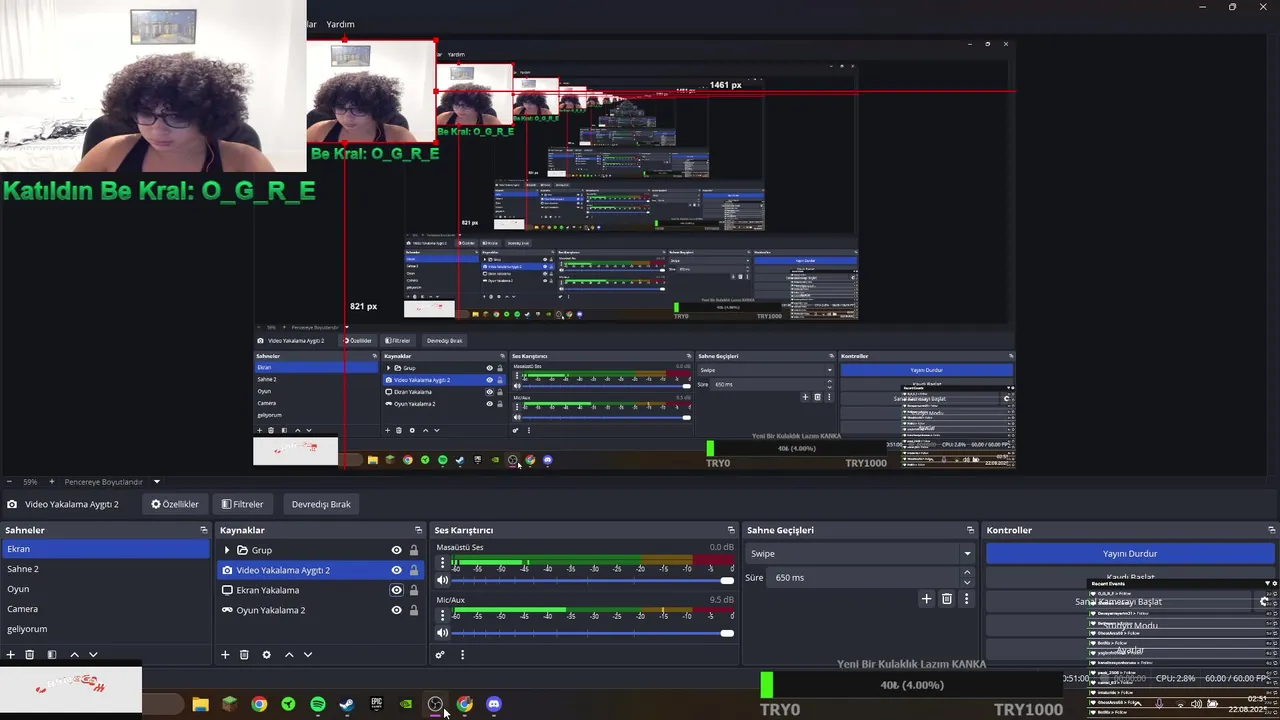Open transition properties three-dot menu
The height and width of the screenshot is (720, 1280).
pyautogui.click(x=966, y=598)
